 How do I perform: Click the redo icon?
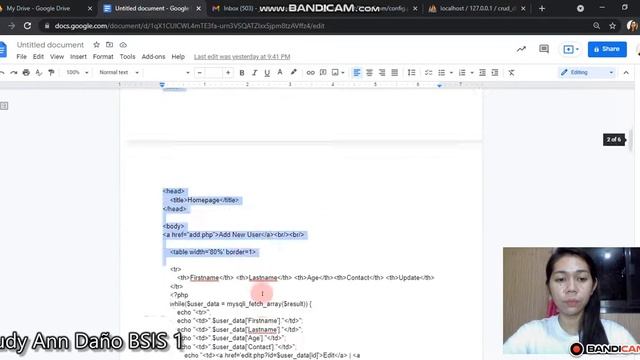[14, 73]
